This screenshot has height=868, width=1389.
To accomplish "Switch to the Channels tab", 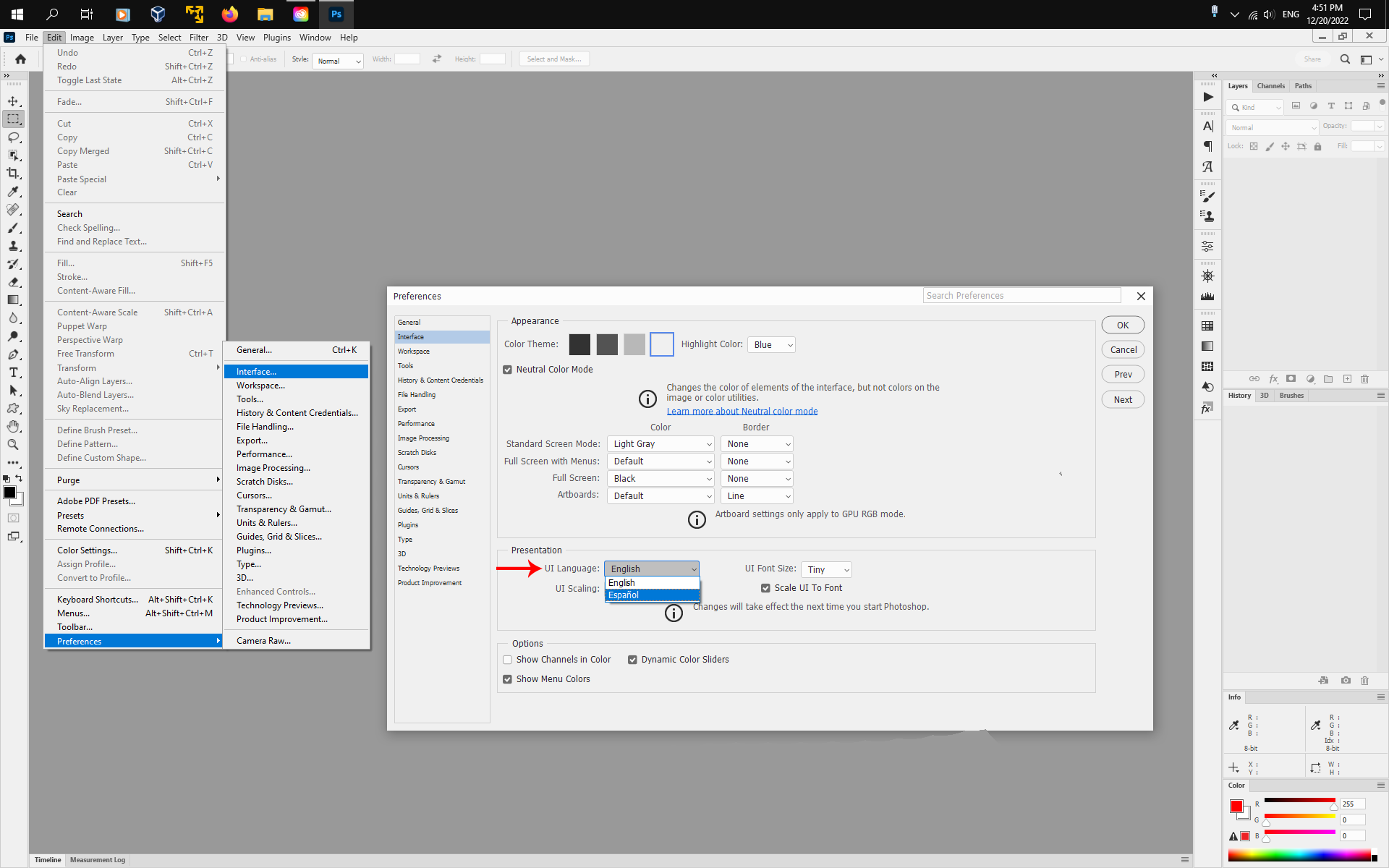I will pos(1271,85).
